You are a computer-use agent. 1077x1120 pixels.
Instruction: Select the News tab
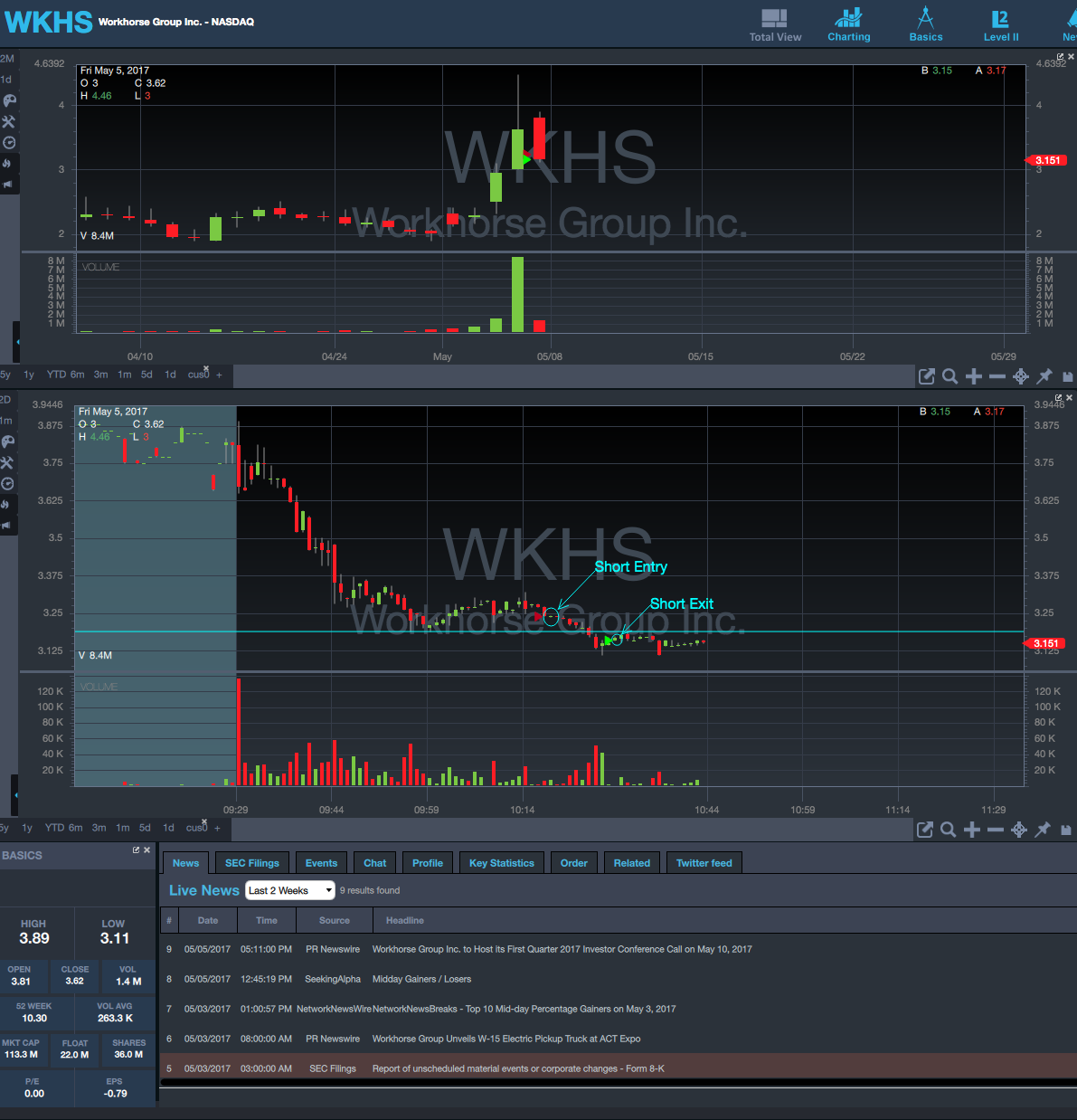tap(185, 863)
